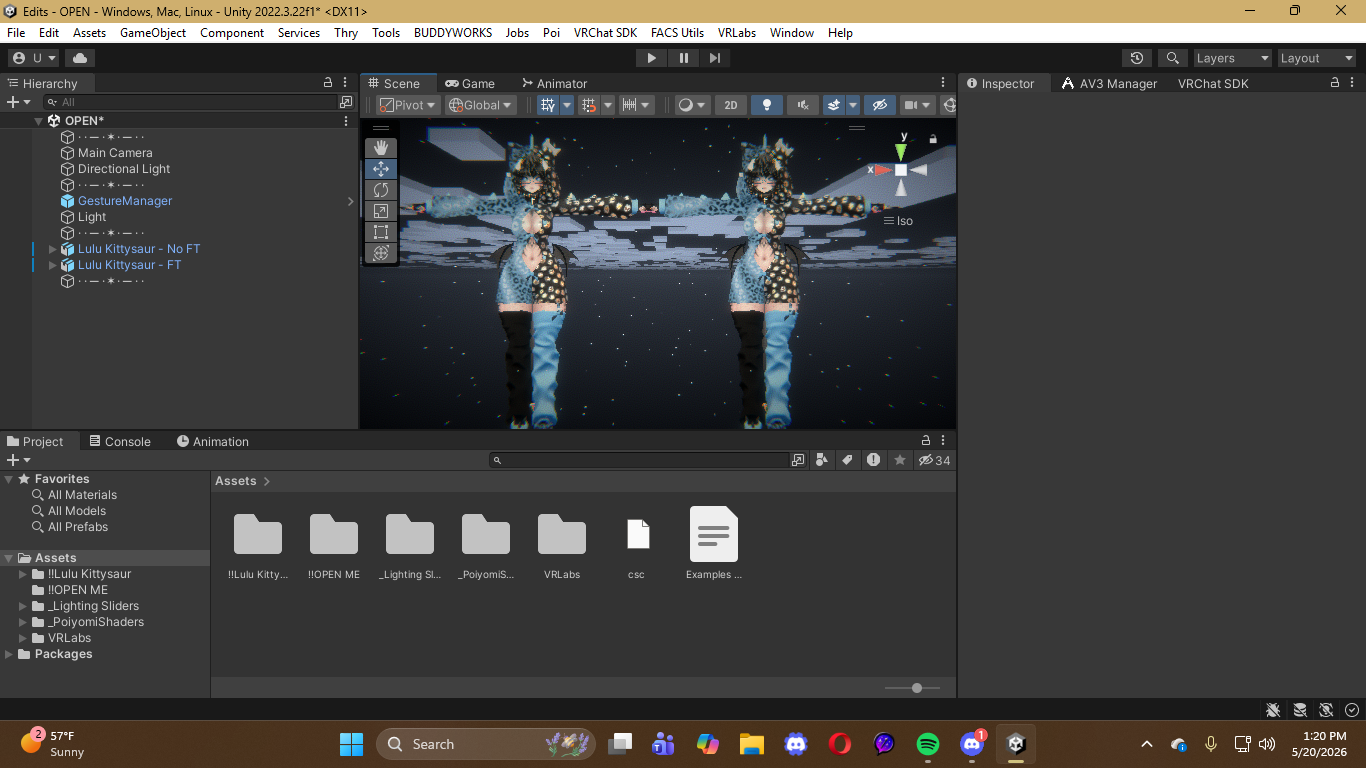Toggle grid snapping in Scene toolbar
1366x768 pixels.
(x=589, y=105)
